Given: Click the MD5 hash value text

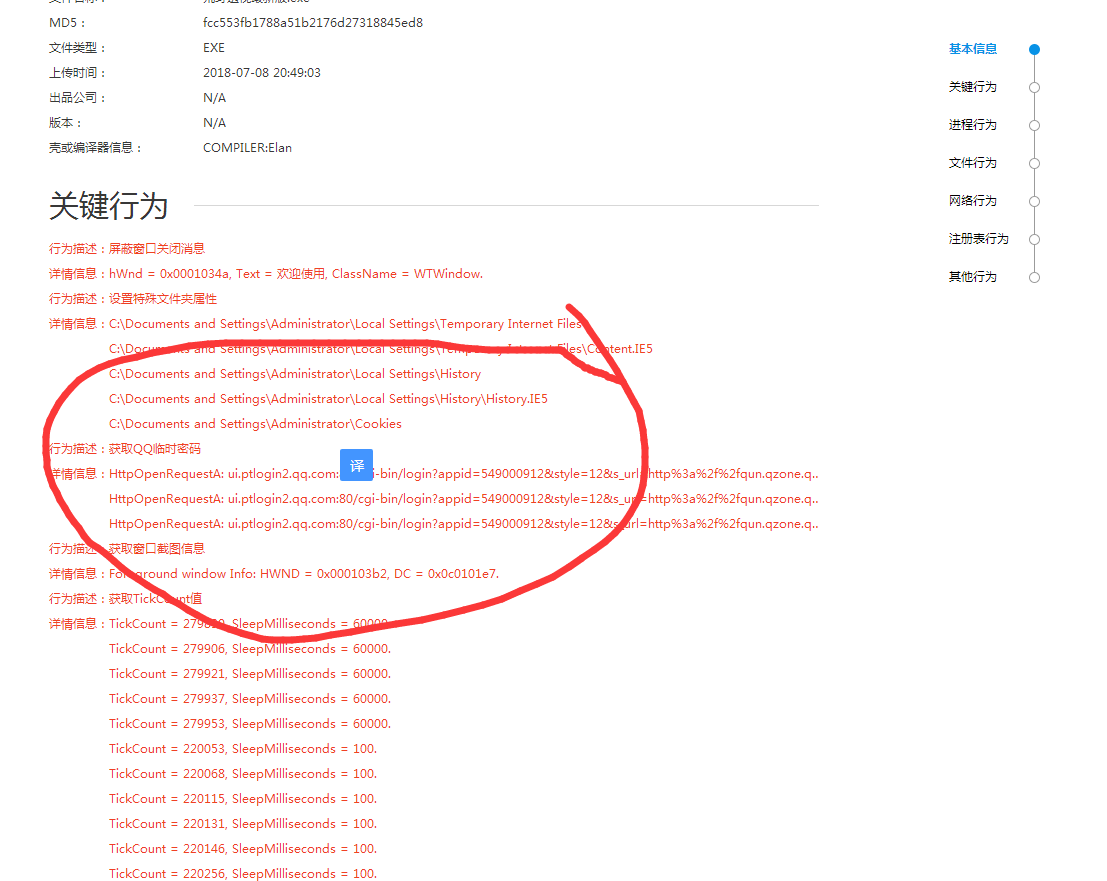Looking at the screenshot, I should [x=312, y=23].
